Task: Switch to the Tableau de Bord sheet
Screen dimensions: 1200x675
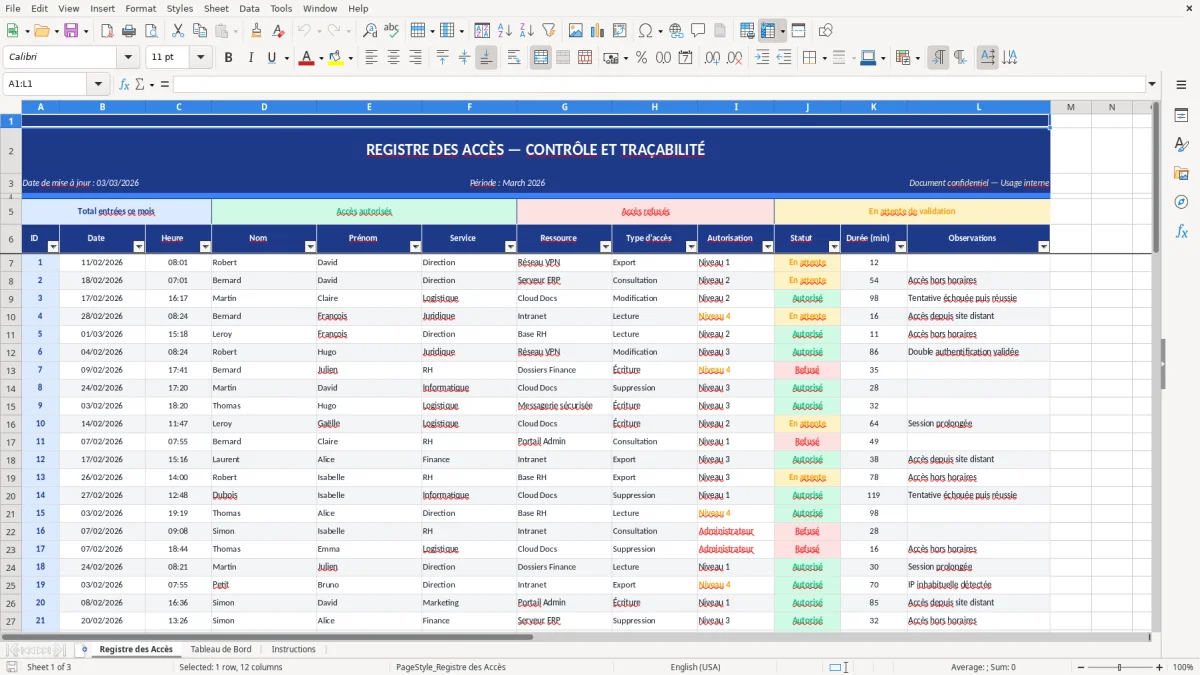Action: tap(221, 649)
